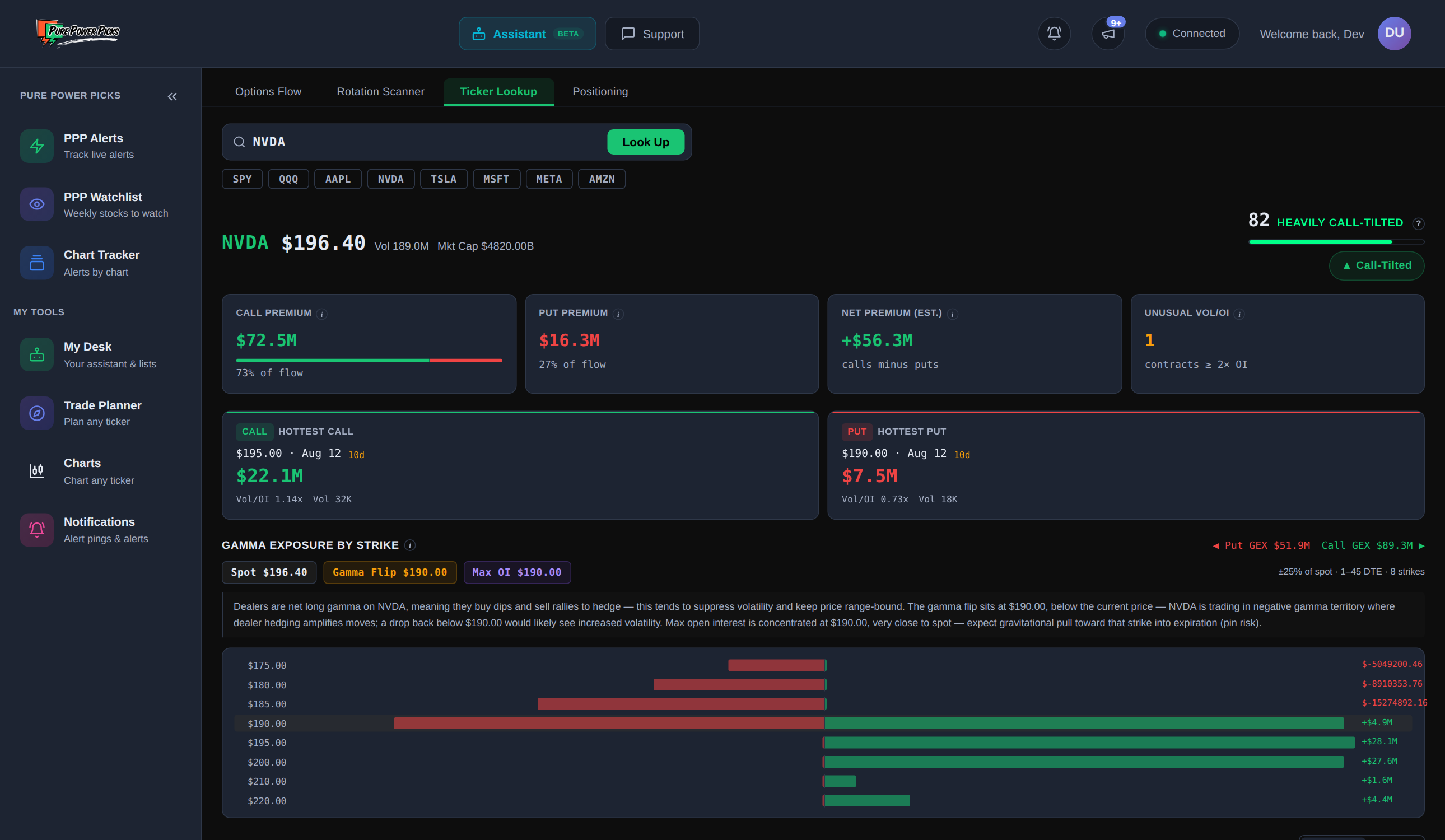Image resolution: width=1445 pixels, height=840 pixels.
Task: Click the call-tilted score help icon
Action: click(x=1418, y=223)
